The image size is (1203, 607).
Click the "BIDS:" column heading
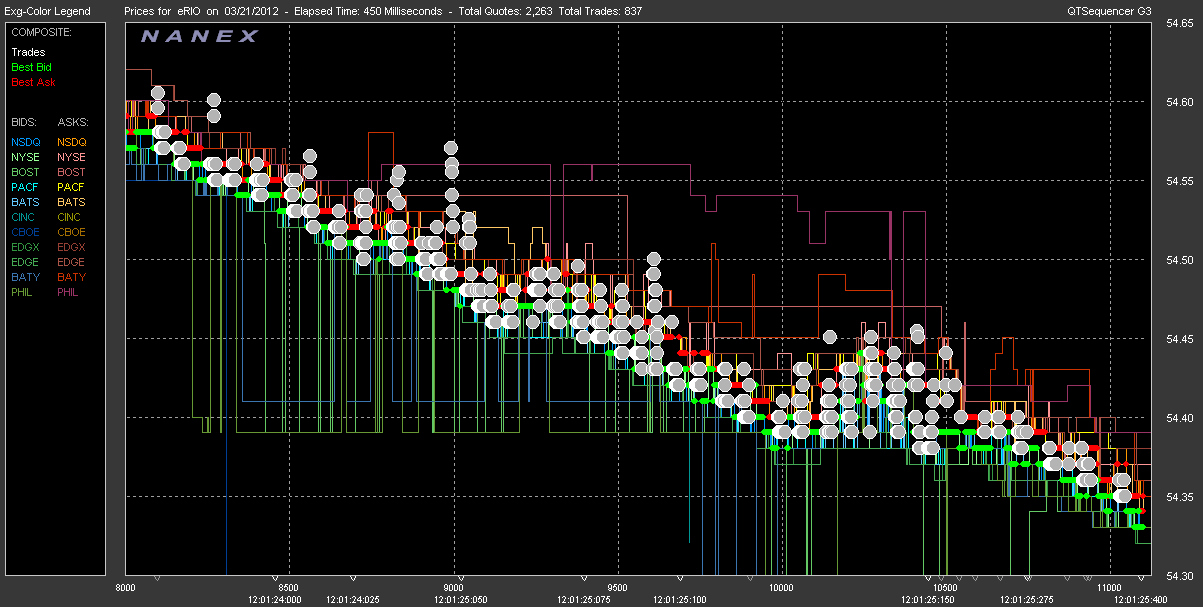click(26, 122)
